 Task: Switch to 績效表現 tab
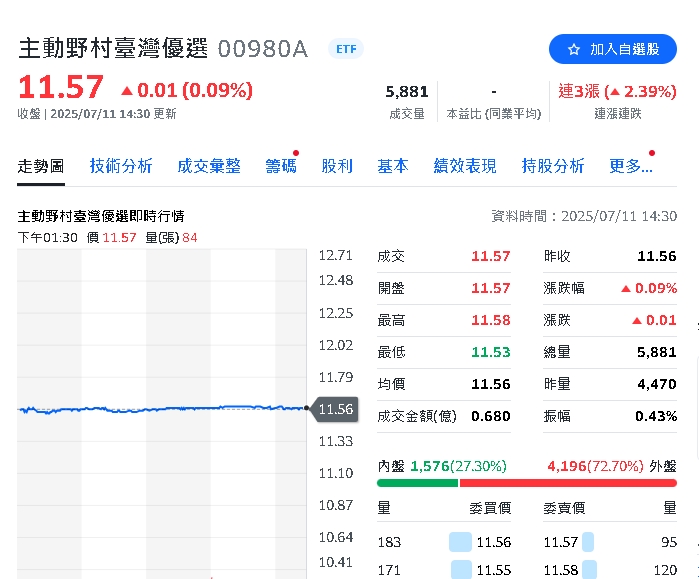click(465, 166)
